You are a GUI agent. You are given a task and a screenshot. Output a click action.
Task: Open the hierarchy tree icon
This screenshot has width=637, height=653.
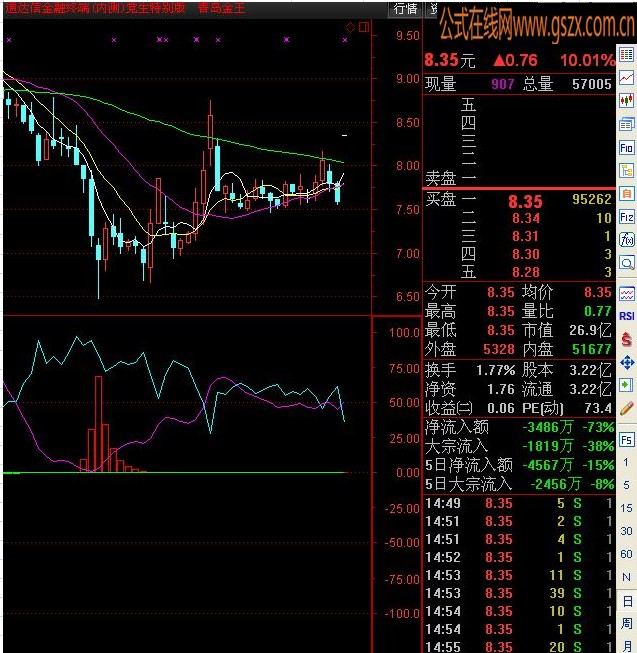(x=627, y=170)
